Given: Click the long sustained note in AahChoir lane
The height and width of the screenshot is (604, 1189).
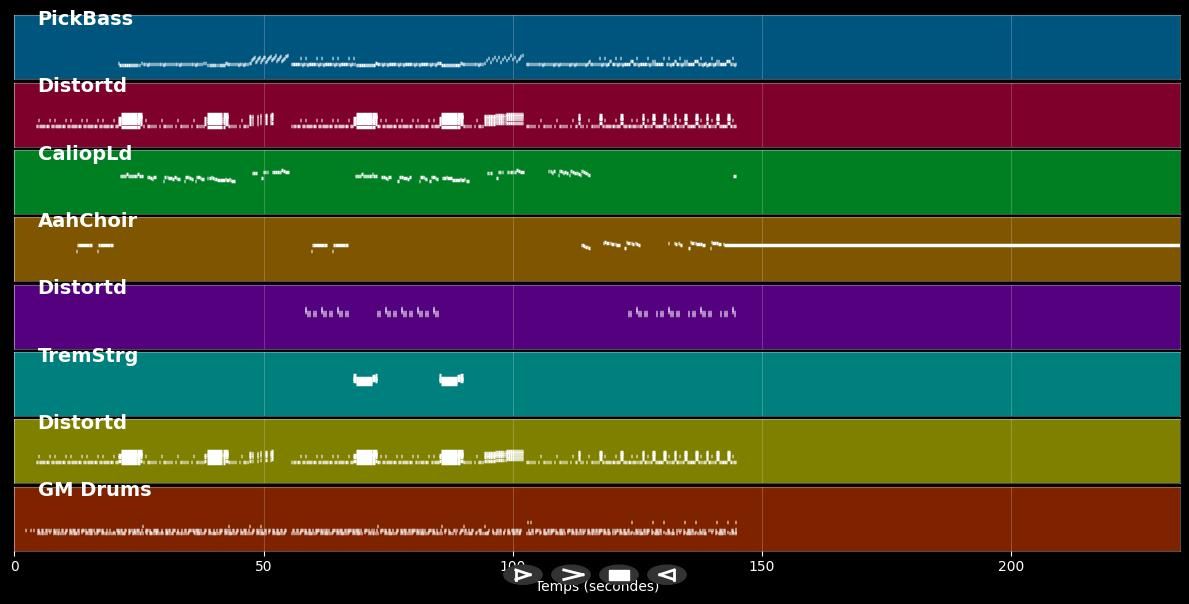Looking at the screenshot, I should pyautogui.click(x=950, y=243).
